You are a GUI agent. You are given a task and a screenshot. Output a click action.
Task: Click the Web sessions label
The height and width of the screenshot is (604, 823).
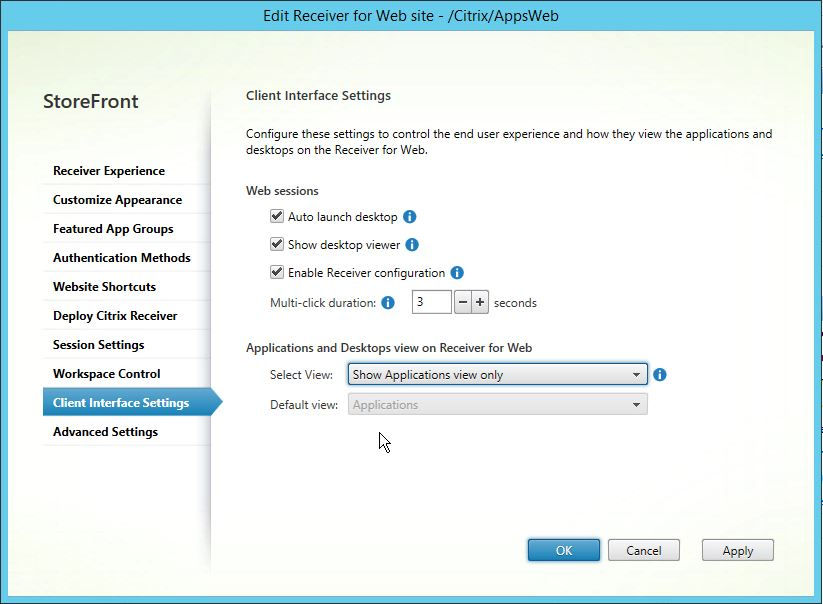pos(282,190)
